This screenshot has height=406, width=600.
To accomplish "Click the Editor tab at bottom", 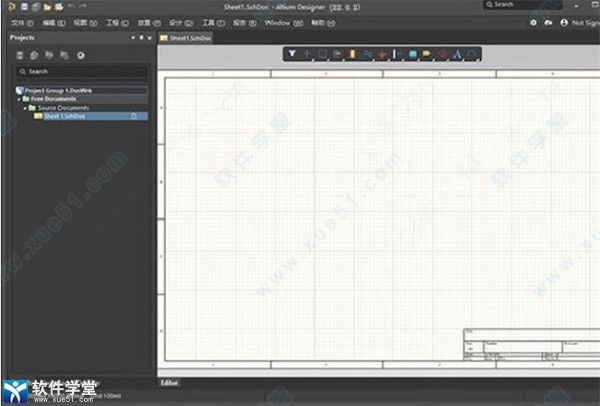I will coord(170,382).
